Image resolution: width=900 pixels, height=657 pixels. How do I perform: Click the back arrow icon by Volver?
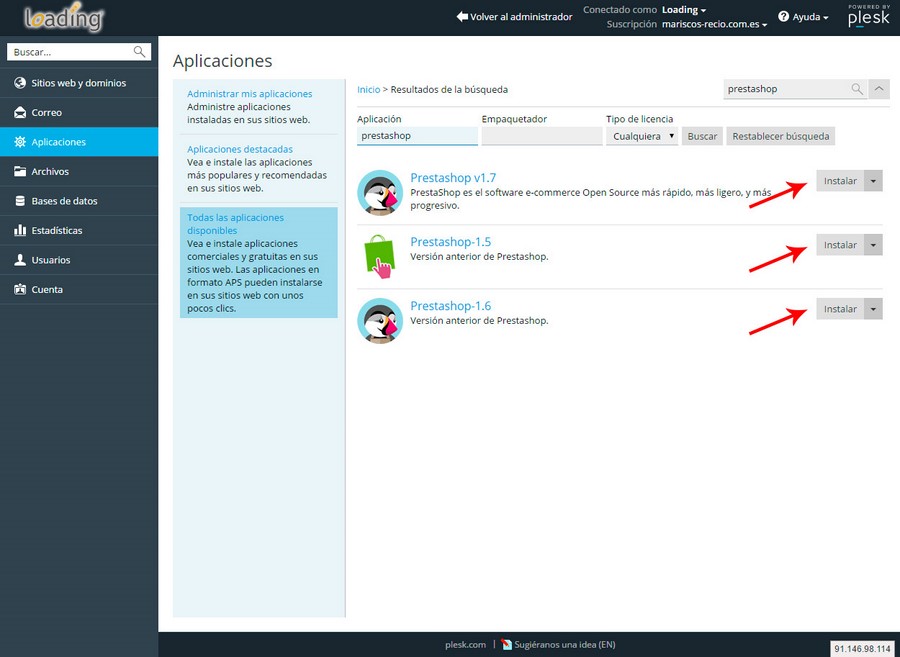(462, 17)
